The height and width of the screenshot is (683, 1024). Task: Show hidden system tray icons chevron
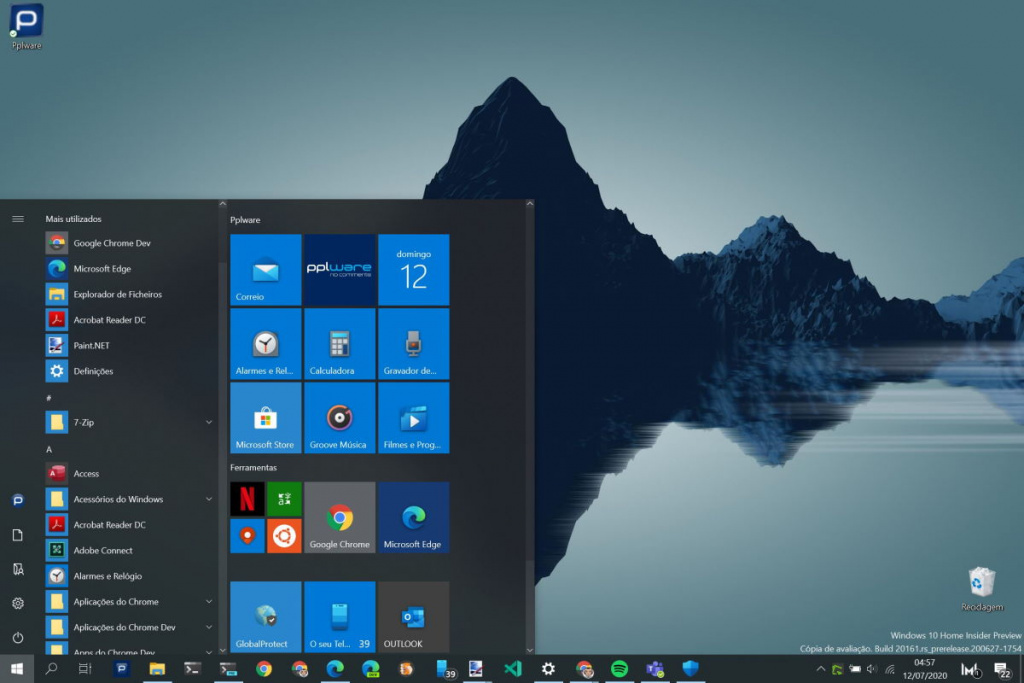[821, 669]
